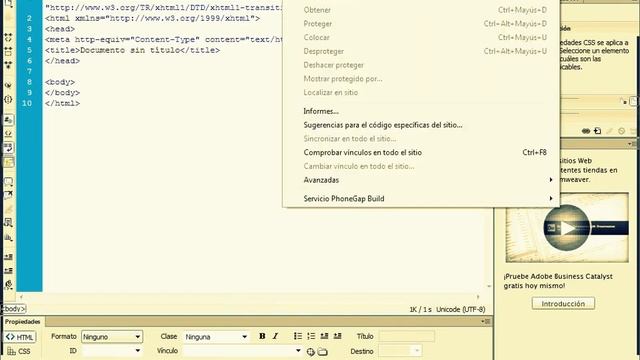Image resolution: width=640 pixels, height=360 pixels.
Task: Click the ¡Pruebe Adobe Business Catalyst text
Action: [558, 281]
